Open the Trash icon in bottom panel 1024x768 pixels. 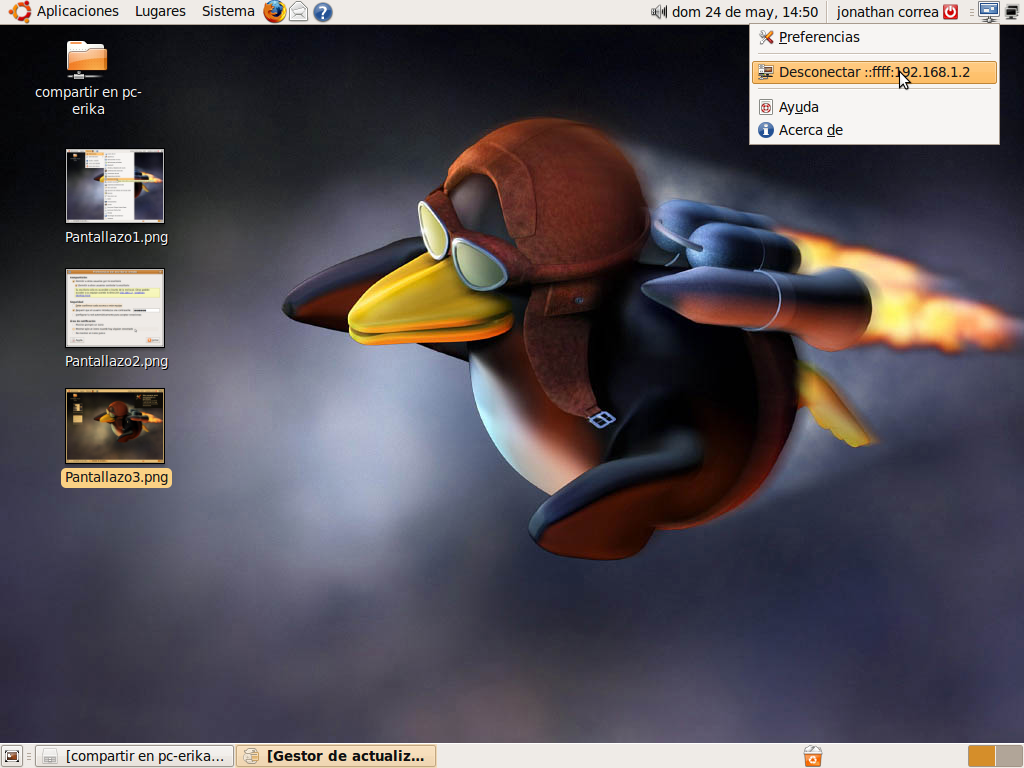click(812, 756)
